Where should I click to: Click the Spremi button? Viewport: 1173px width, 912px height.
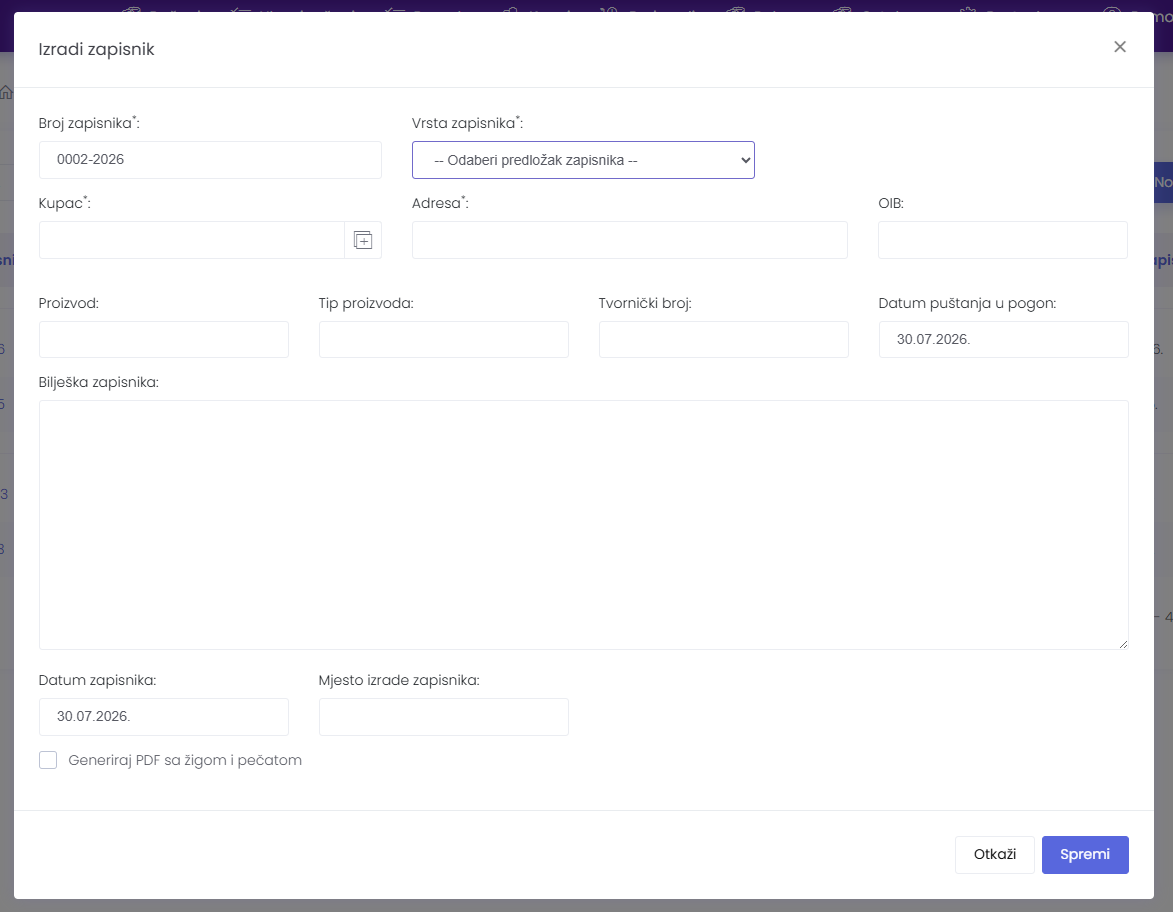pos(1085,854)
